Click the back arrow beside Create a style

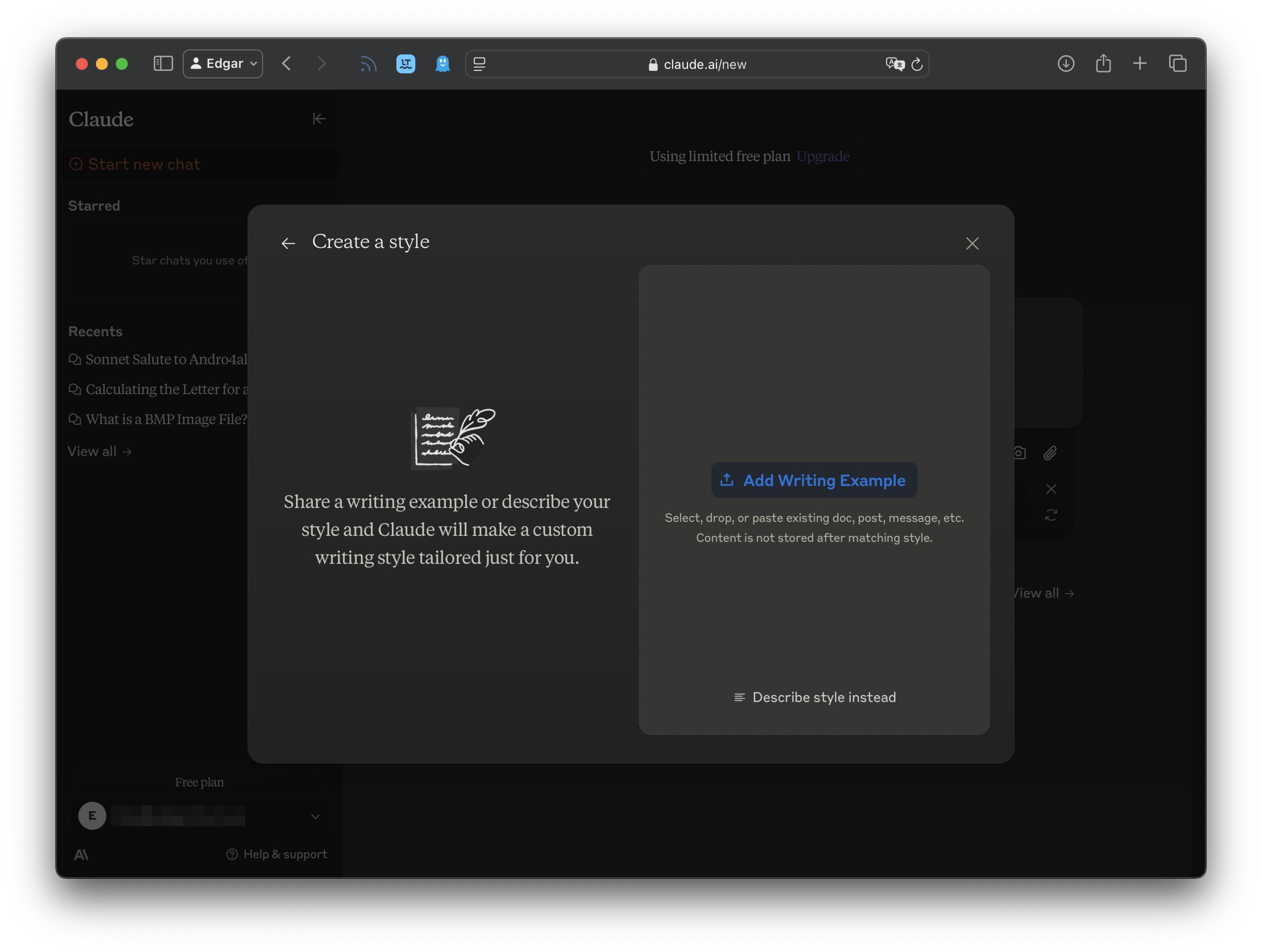288,243
